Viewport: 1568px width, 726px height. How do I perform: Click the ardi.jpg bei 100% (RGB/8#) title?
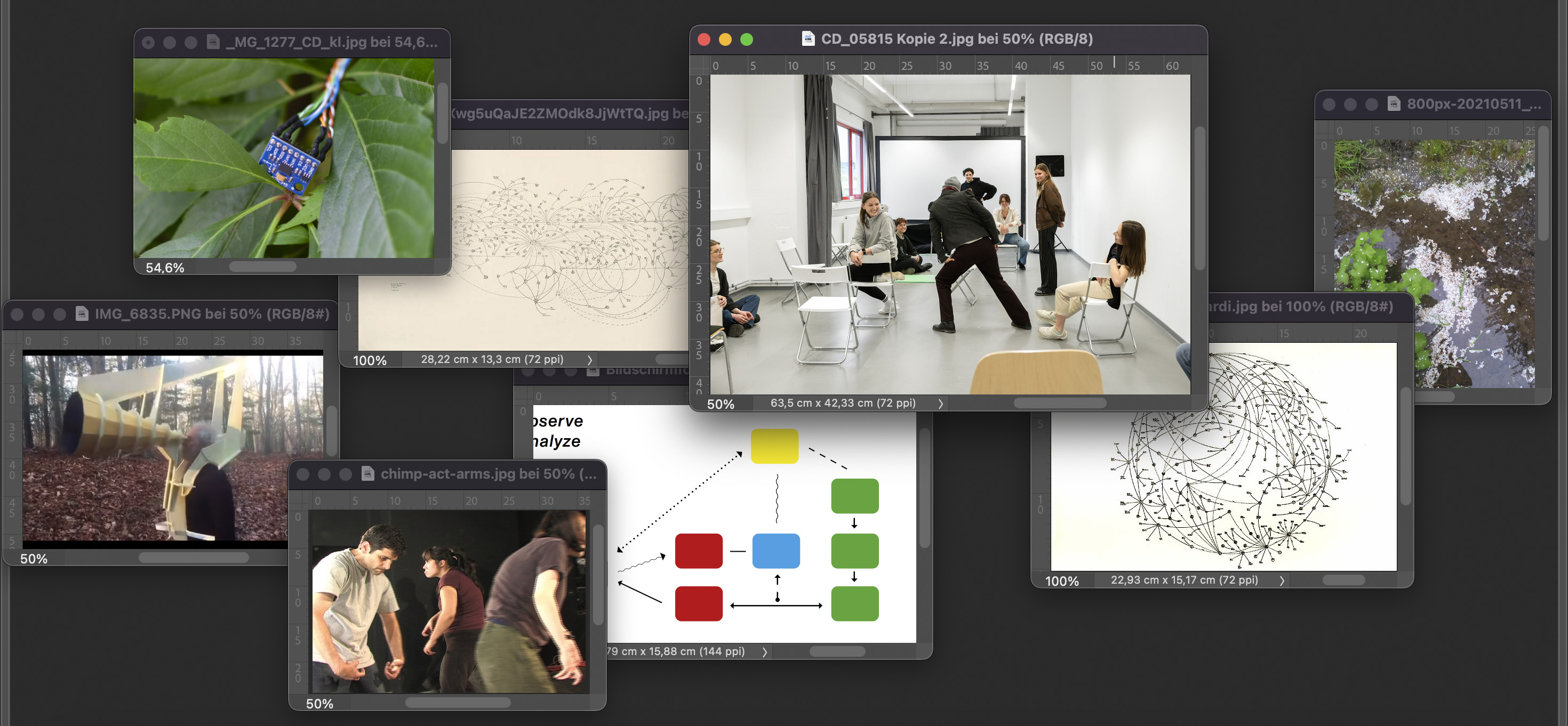[1300, 306]
